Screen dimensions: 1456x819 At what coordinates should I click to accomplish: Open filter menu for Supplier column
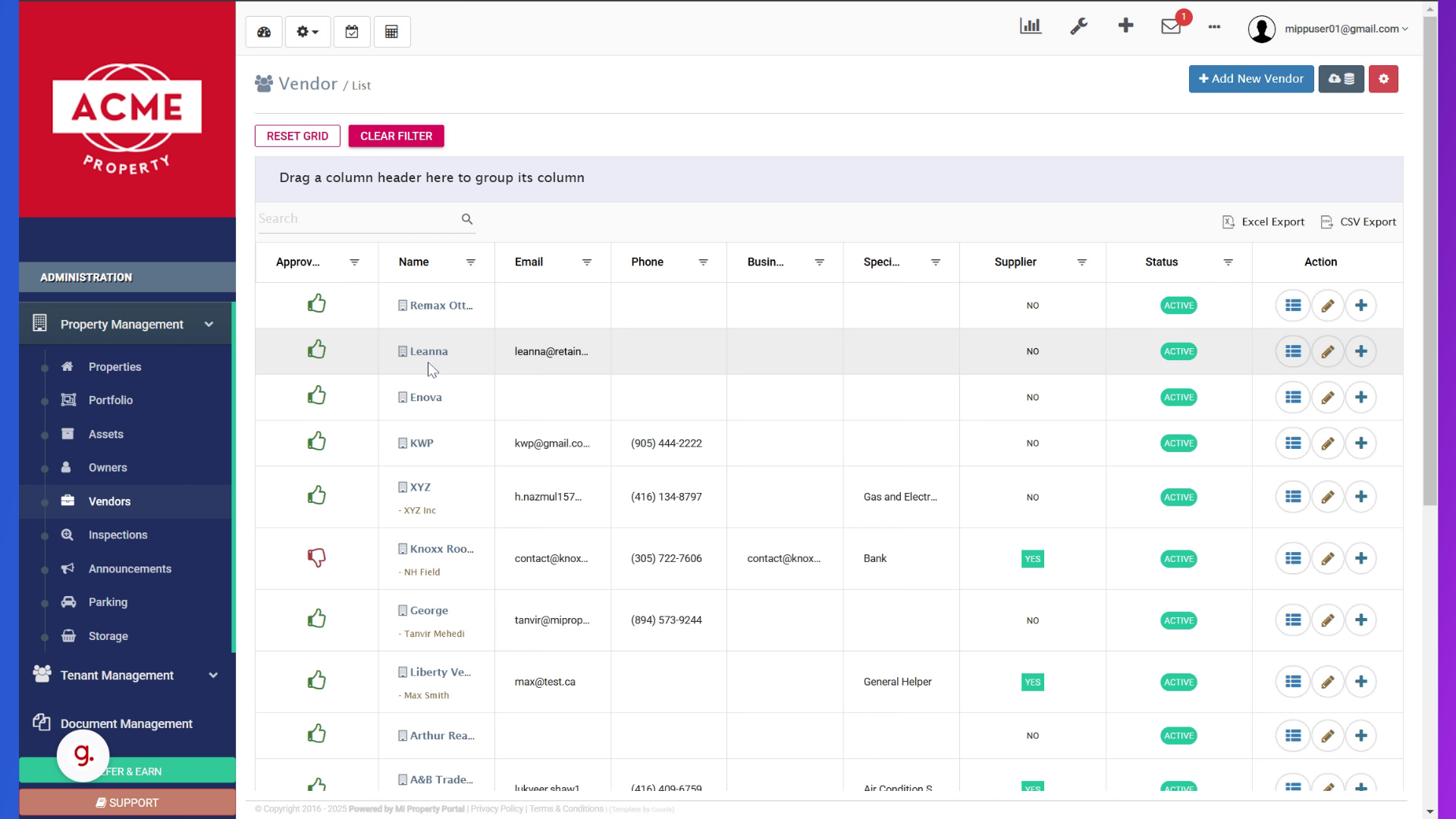click(1081, 262)
